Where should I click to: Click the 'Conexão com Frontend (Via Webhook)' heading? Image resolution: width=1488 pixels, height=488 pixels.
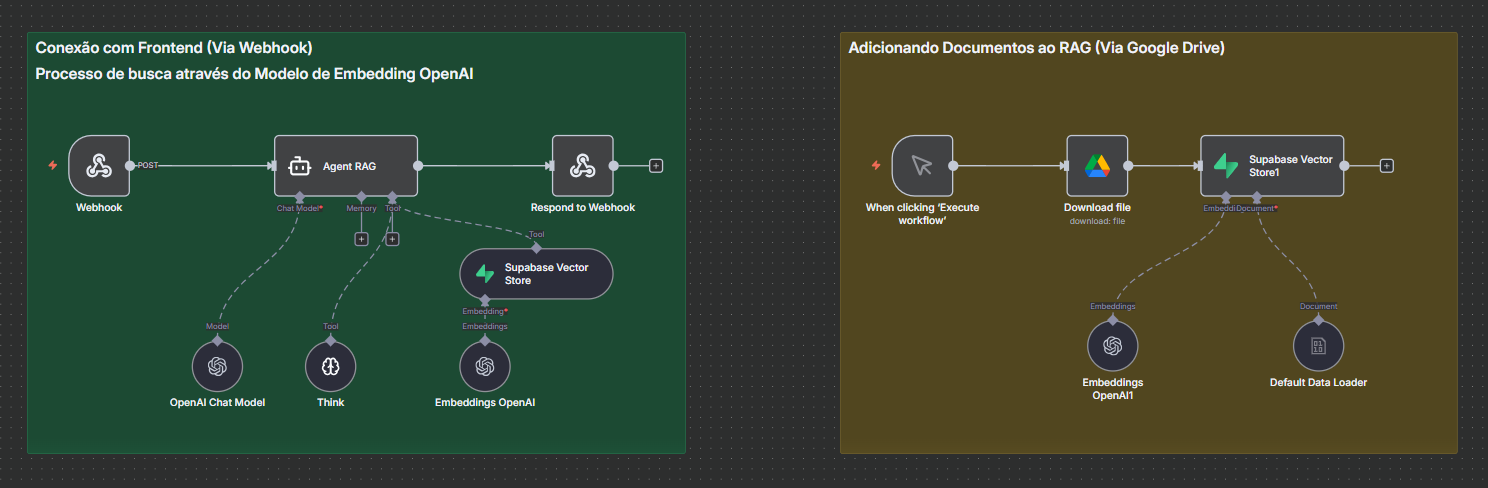(174, 47)
